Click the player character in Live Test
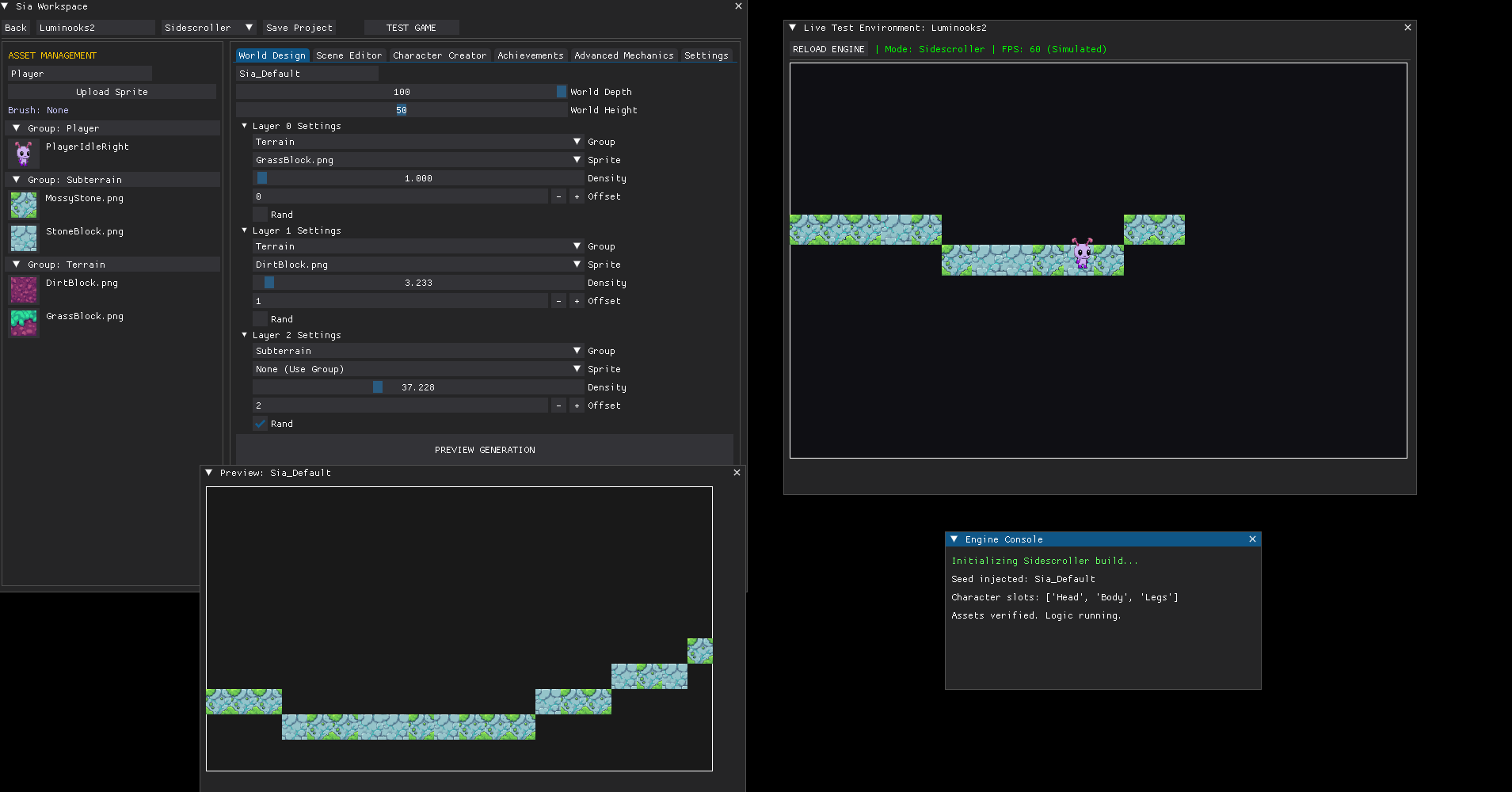 pos(1082,254)
